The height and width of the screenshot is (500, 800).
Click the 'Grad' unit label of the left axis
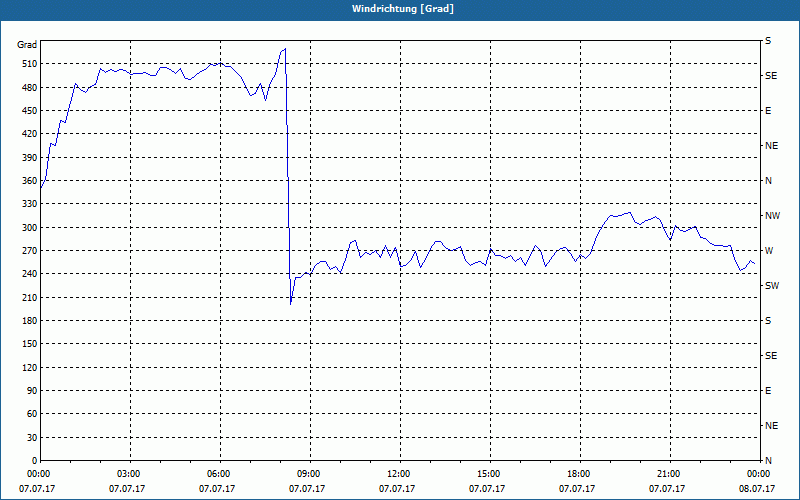pos(27,45)
